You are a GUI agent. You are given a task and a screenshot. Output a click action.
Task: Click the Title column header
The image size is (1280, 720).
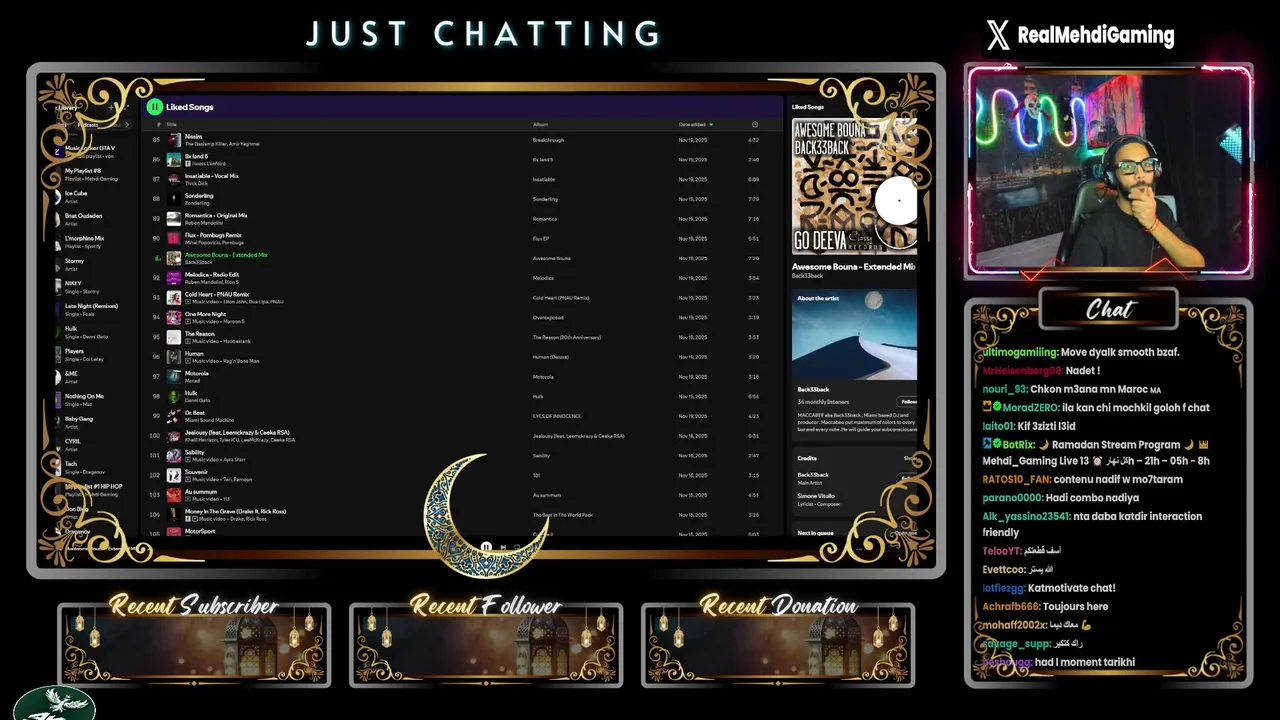tap(171, 124)
